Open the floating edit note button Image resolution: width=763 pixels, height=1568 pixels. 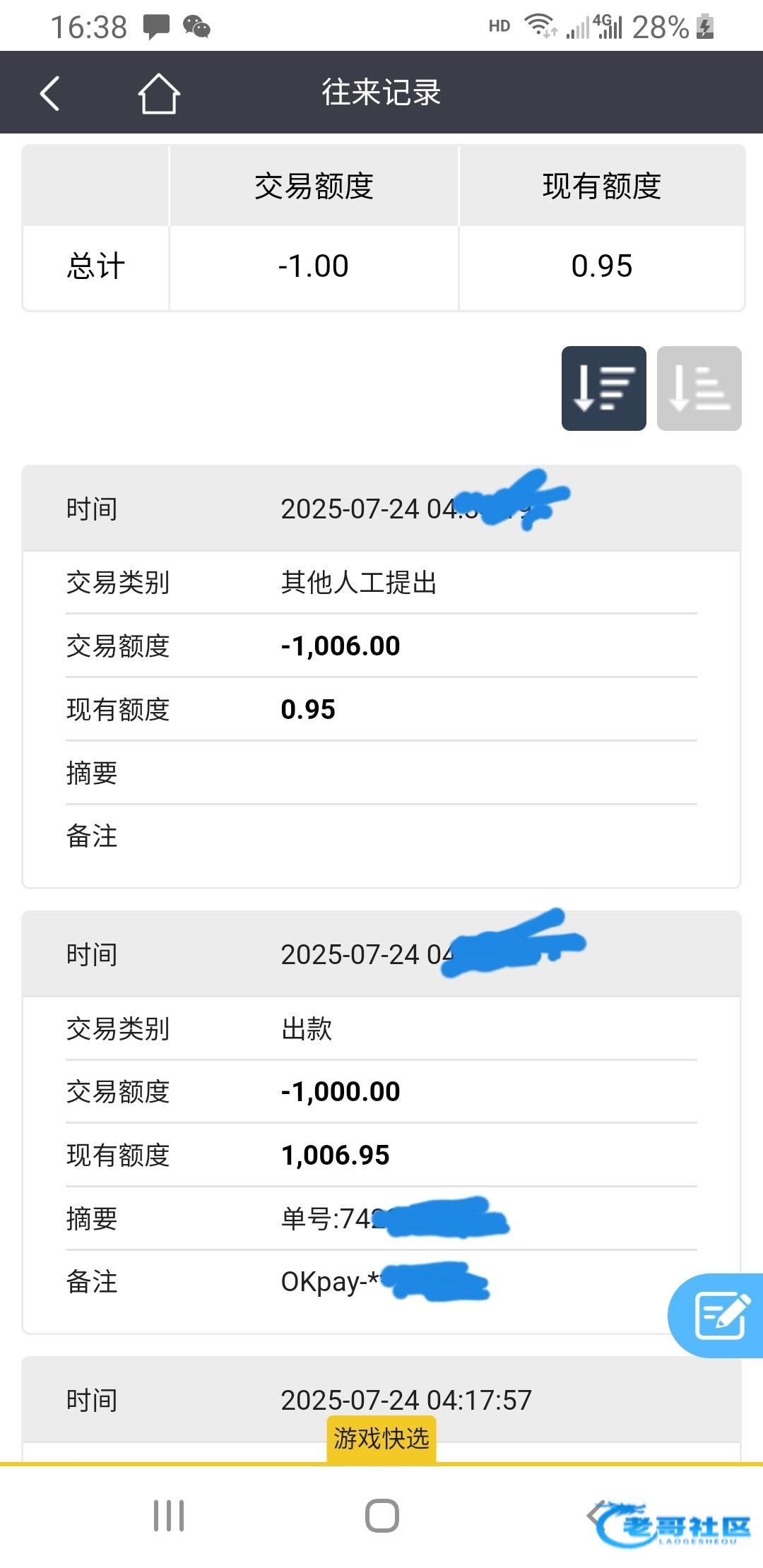click(x=719, y=1315)
